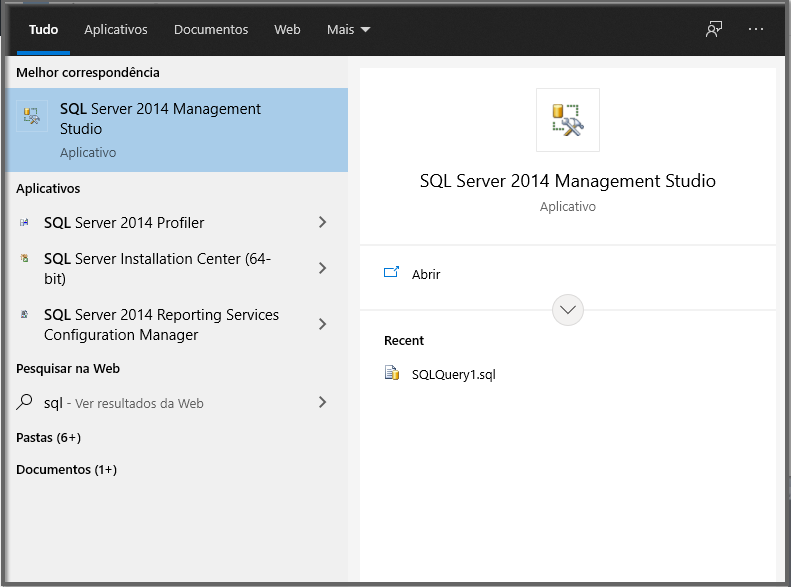Click the large Management Studio icon in the preview pane
Image resolution: width=791 pixels, height=587 pixels.
point(568,120)
